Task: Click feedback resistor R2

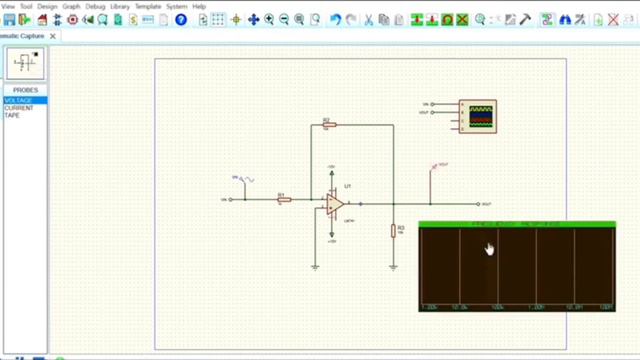Action: click(329, 125)
